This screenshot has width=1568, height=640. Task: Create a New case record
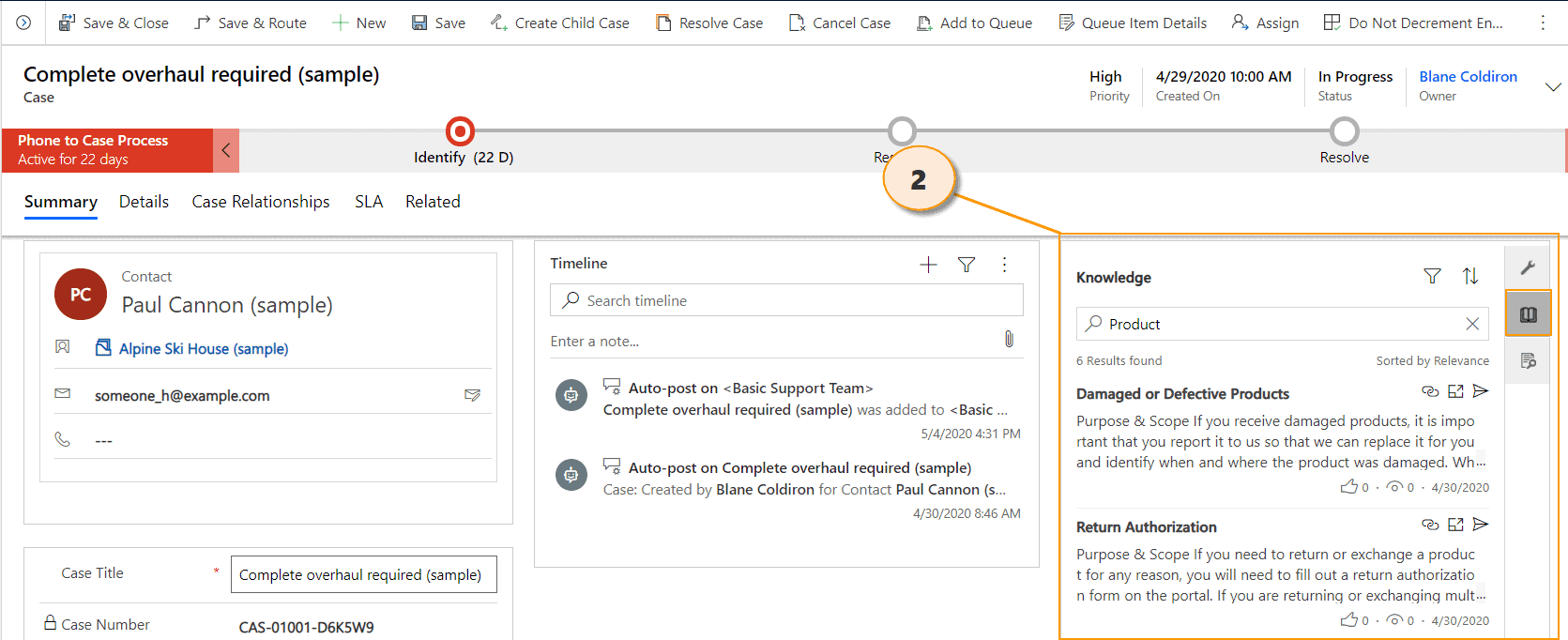point(358,23)
